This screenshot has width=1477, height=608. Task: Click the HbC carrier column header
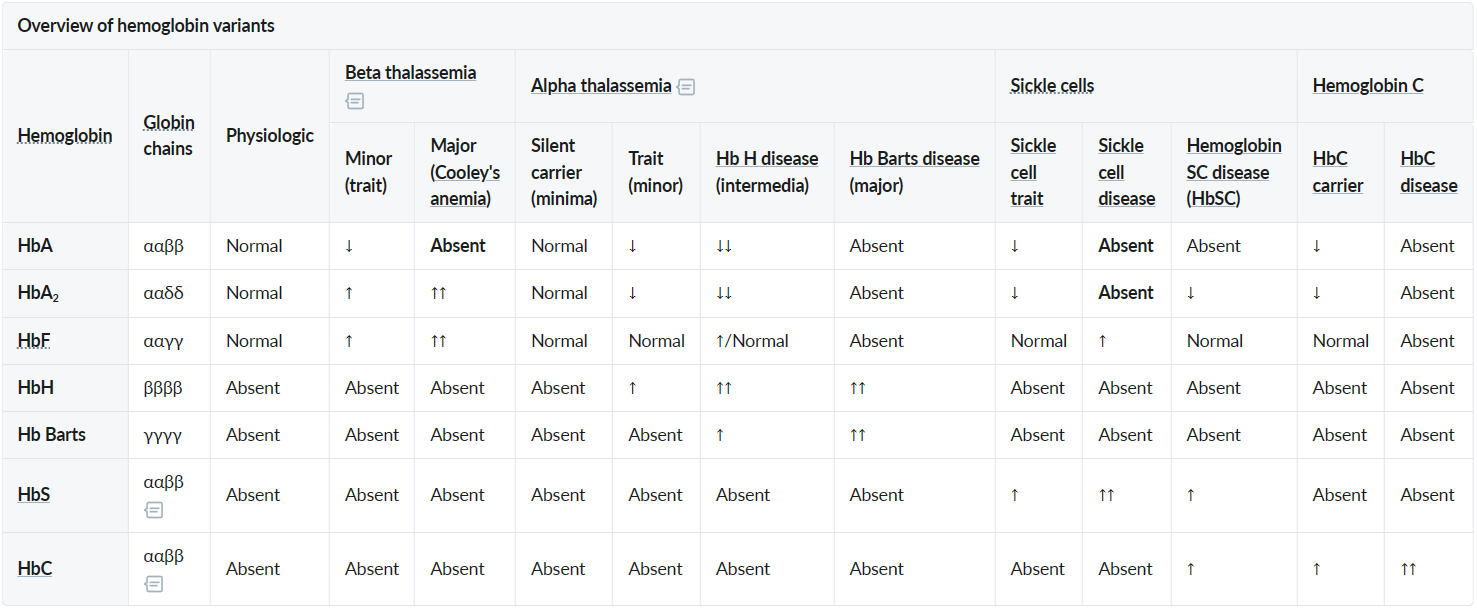coord(1338,172)
